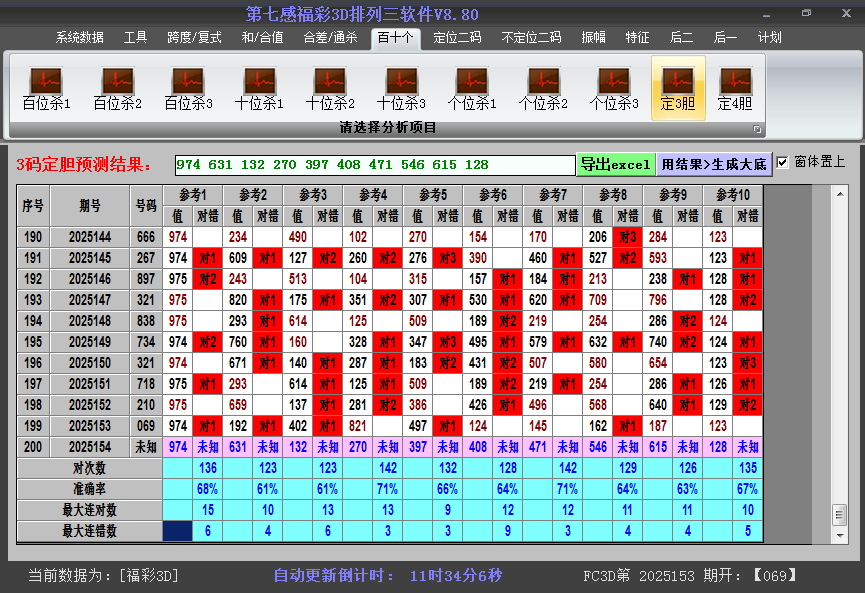The width and height of the screenshot is (865, 593).
Task: Restore the application window size
Action: 807,13
